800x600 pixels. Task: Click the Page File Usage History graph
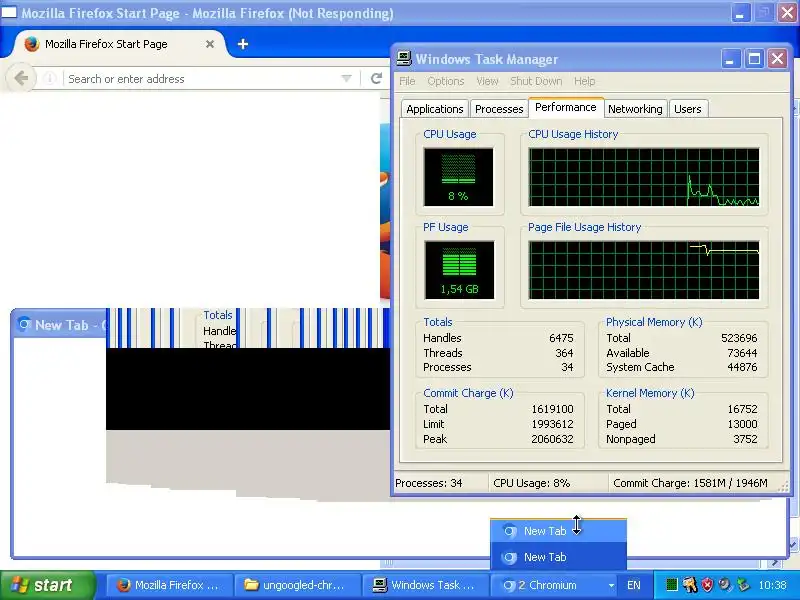pyautogui.click(x=644, y=269)
